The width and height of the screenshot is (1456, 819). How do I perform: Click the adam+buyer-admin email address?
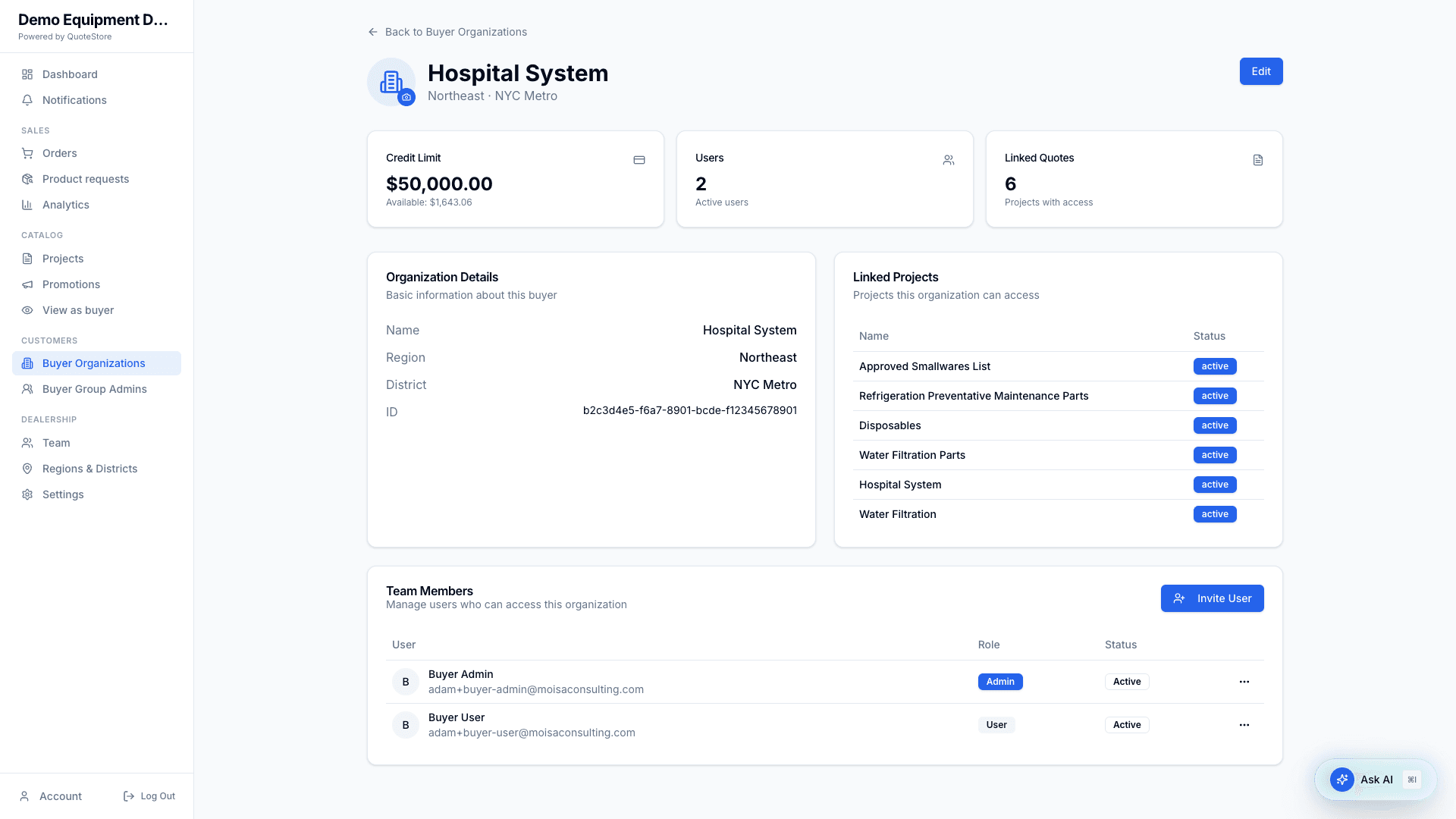[x=536, y=689]
